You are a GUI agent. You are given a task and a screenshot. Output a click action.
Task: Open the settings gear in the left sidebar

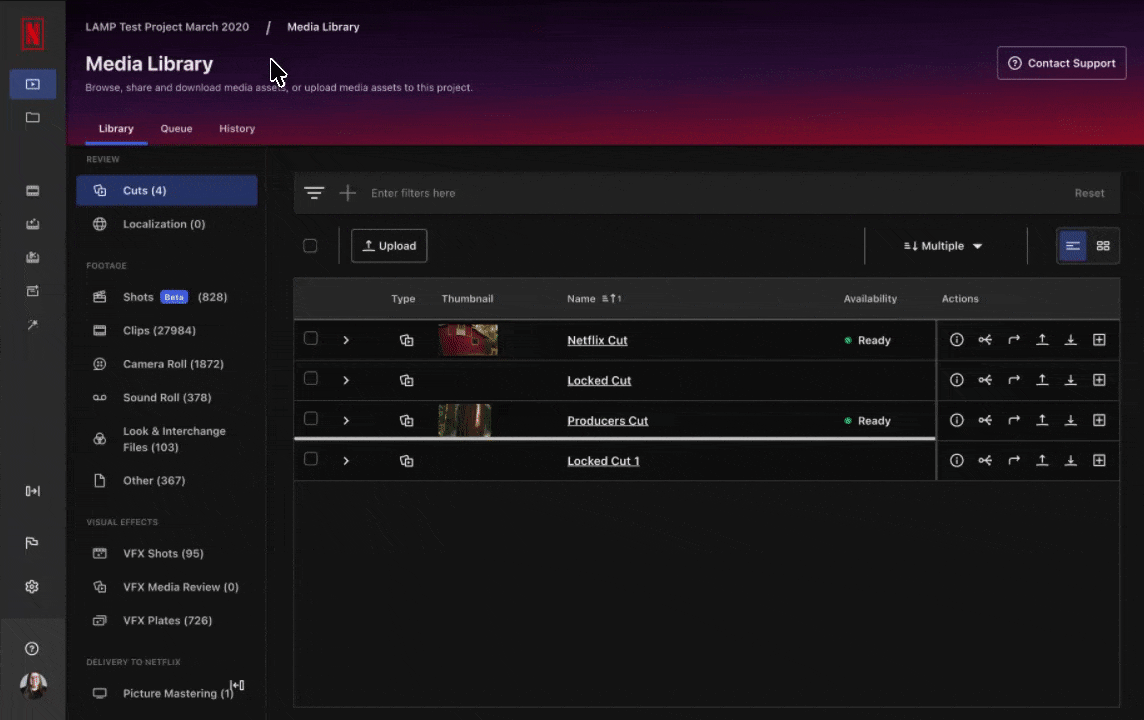[32, 587]
